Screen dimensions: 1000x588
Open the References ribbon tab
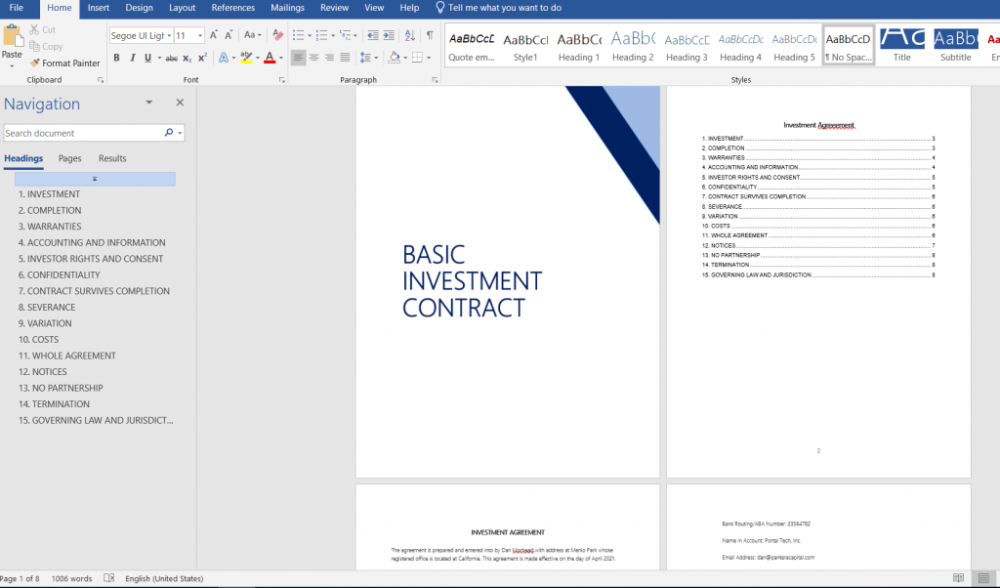point(233,8)
